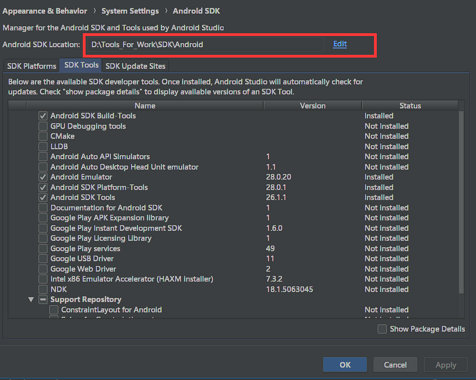
Task: Check the GPU Debugging tools checkbox
Action: click(x=43, y=126)
